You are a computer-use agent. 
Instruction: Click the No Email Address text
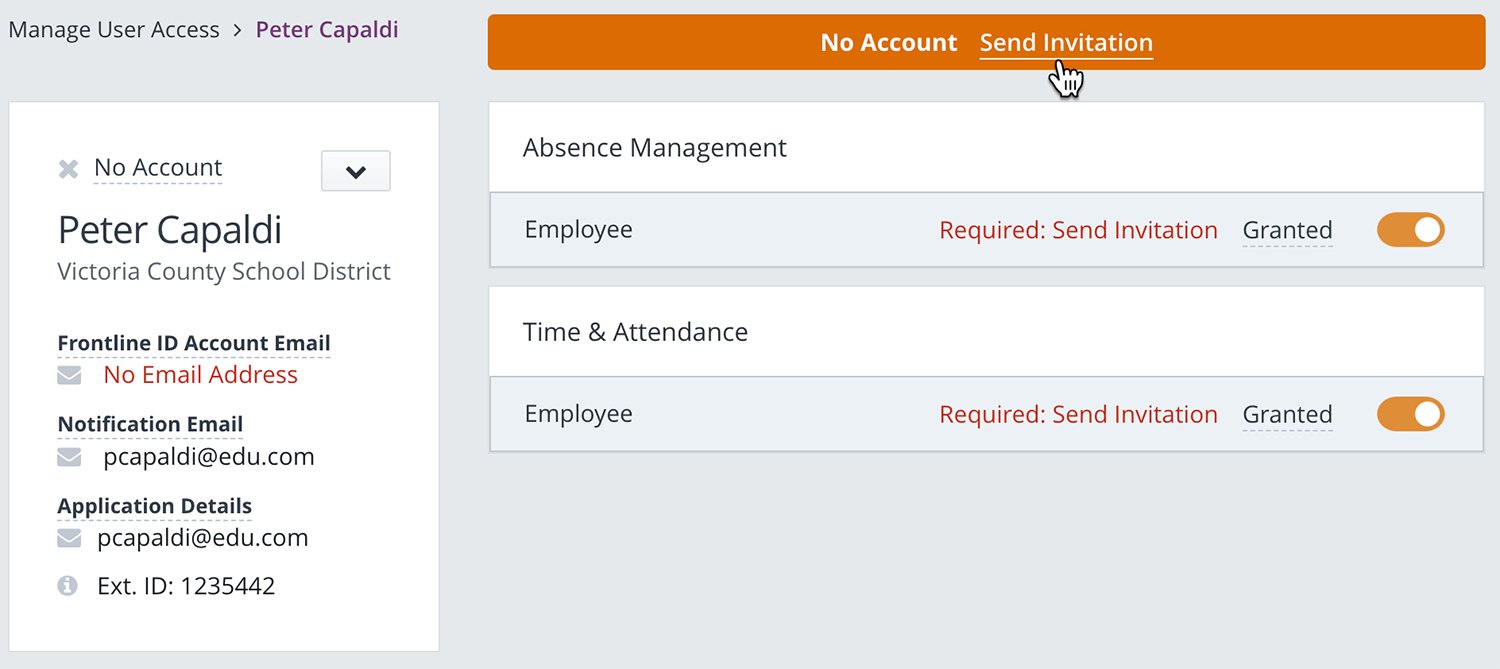[201, 375]
